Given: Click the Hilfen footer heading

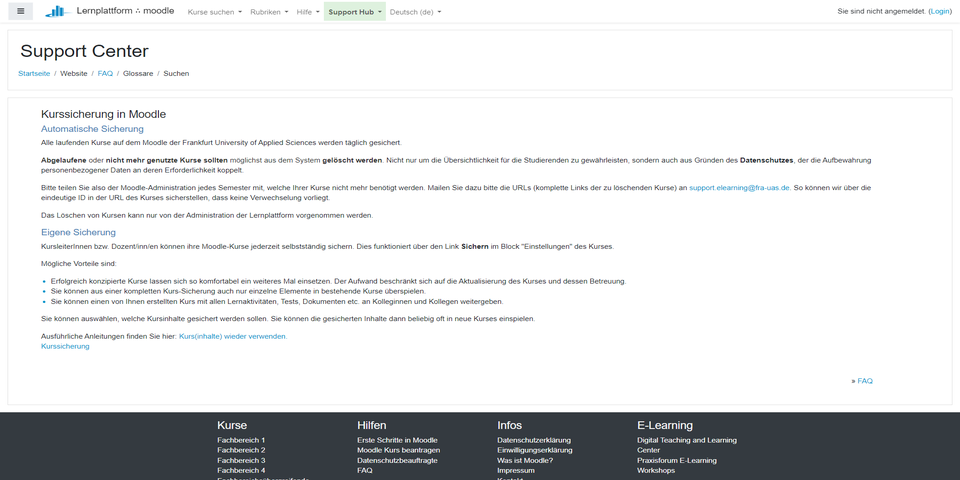Looking at the screenshot, I should (372, 426).
